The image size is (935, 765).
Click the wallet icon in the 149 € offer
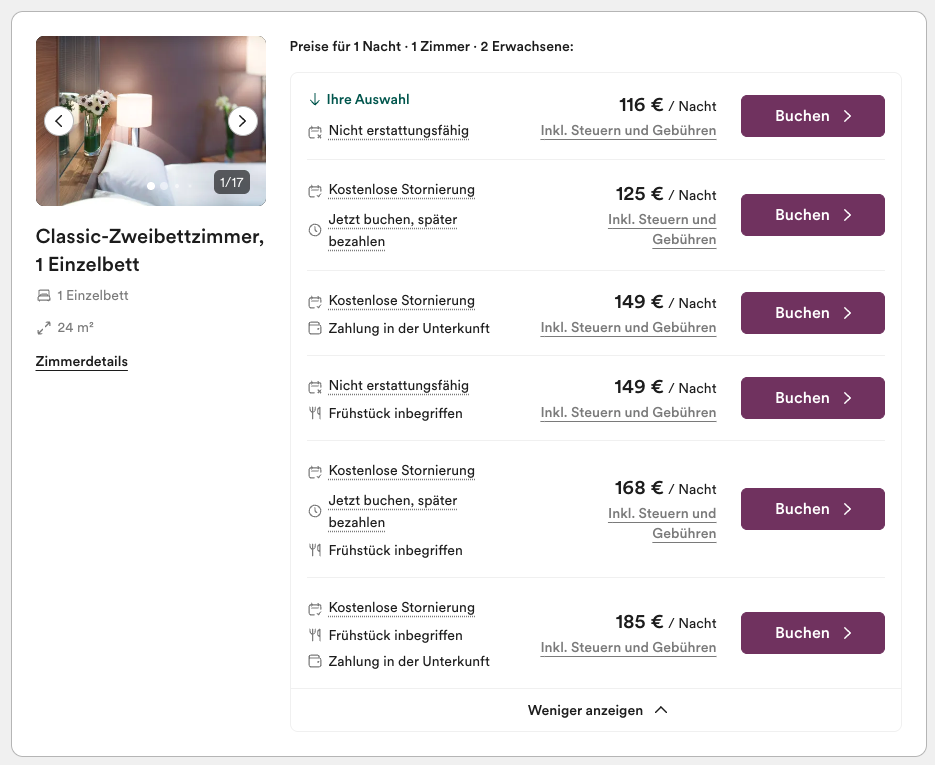coord(315,328)
